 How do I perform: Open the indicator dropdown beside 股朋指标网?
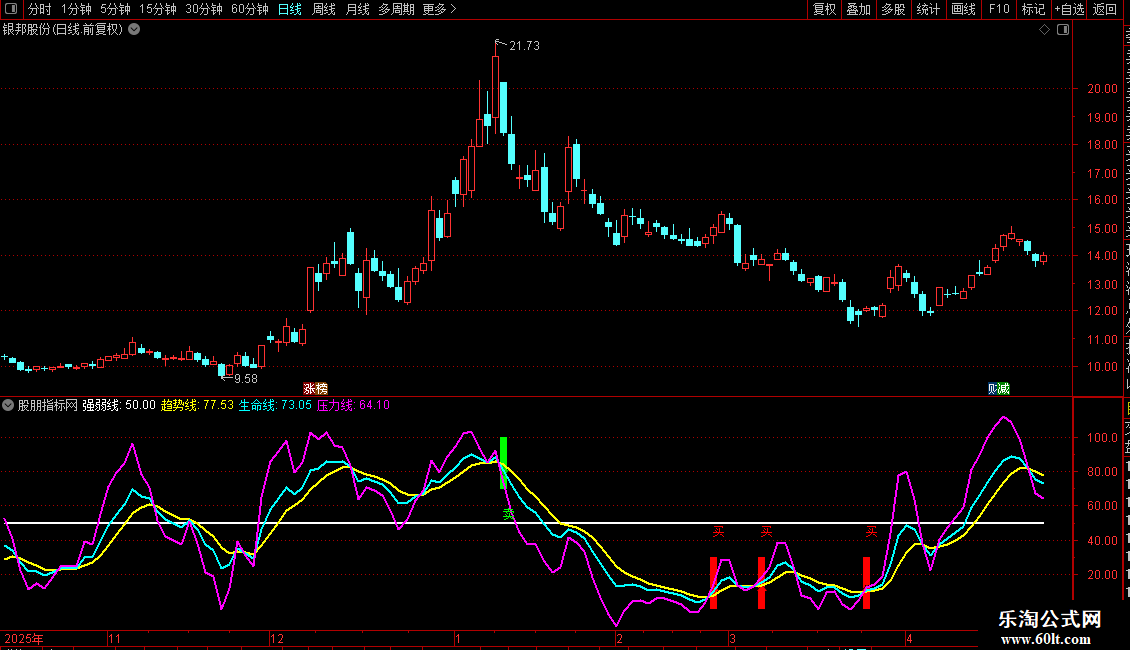point(8,405)
